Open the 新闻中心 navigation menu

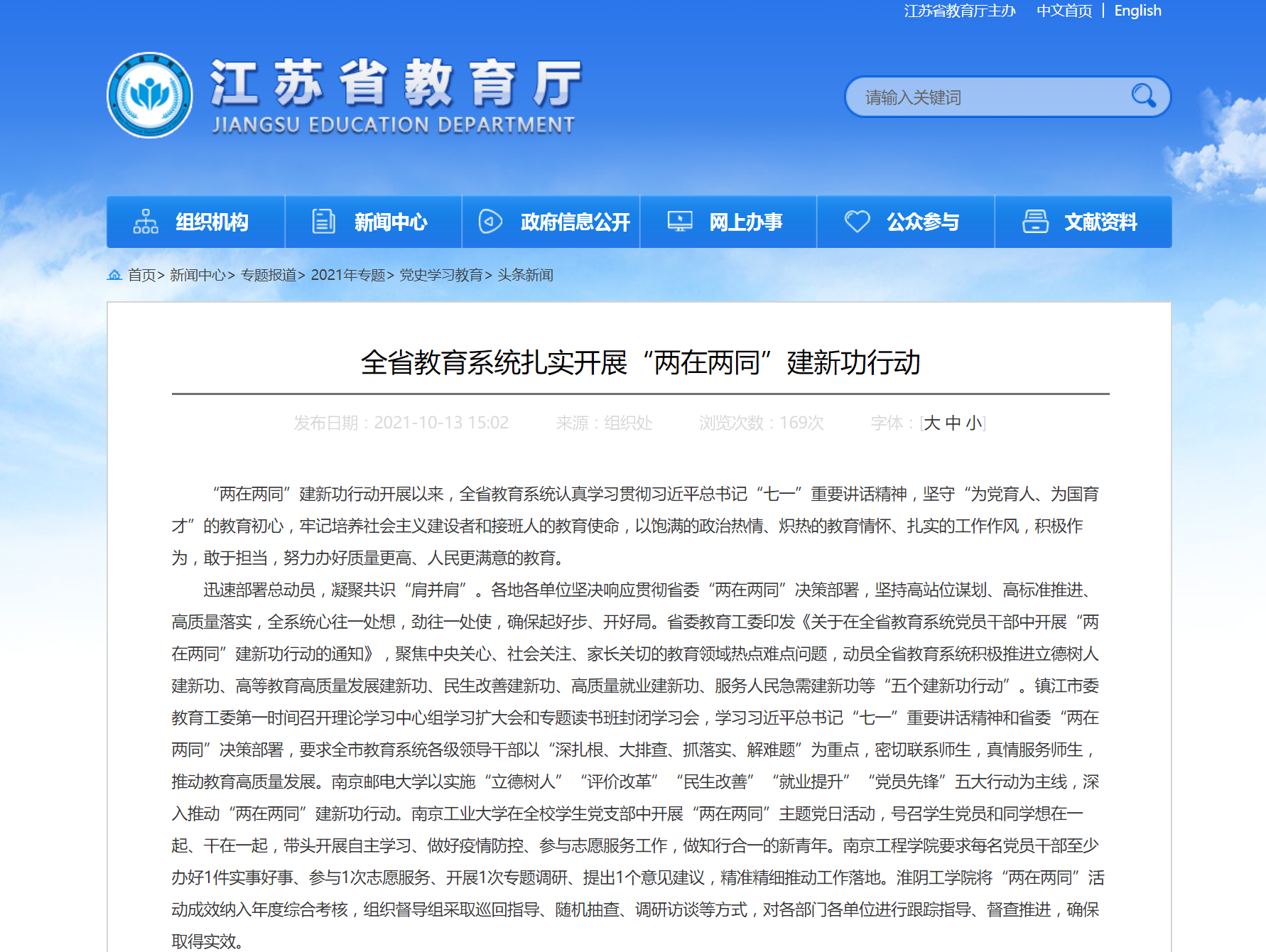(x=390, y=222)
